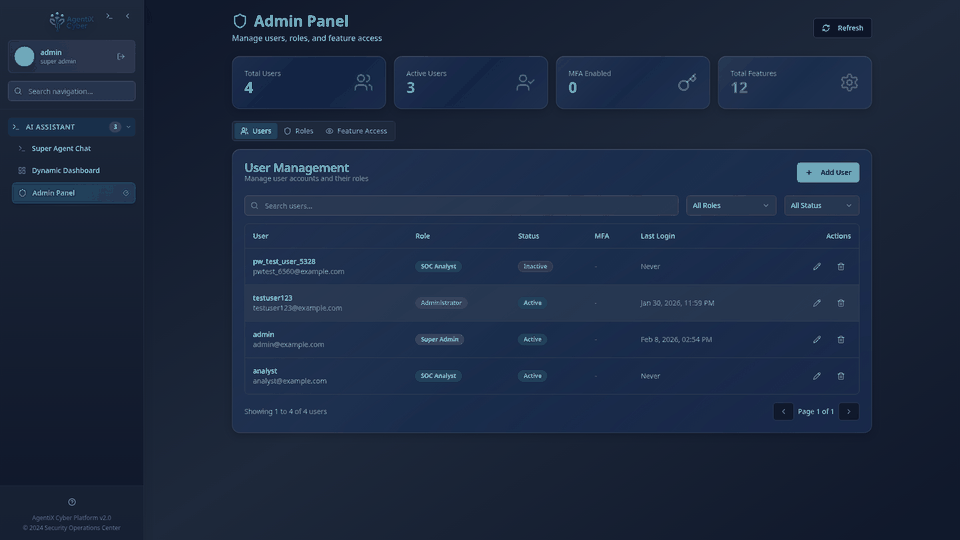The width and height of the screenshot is (960, 540).
Task: Click the Search users field
Action: tap(461, 206)
